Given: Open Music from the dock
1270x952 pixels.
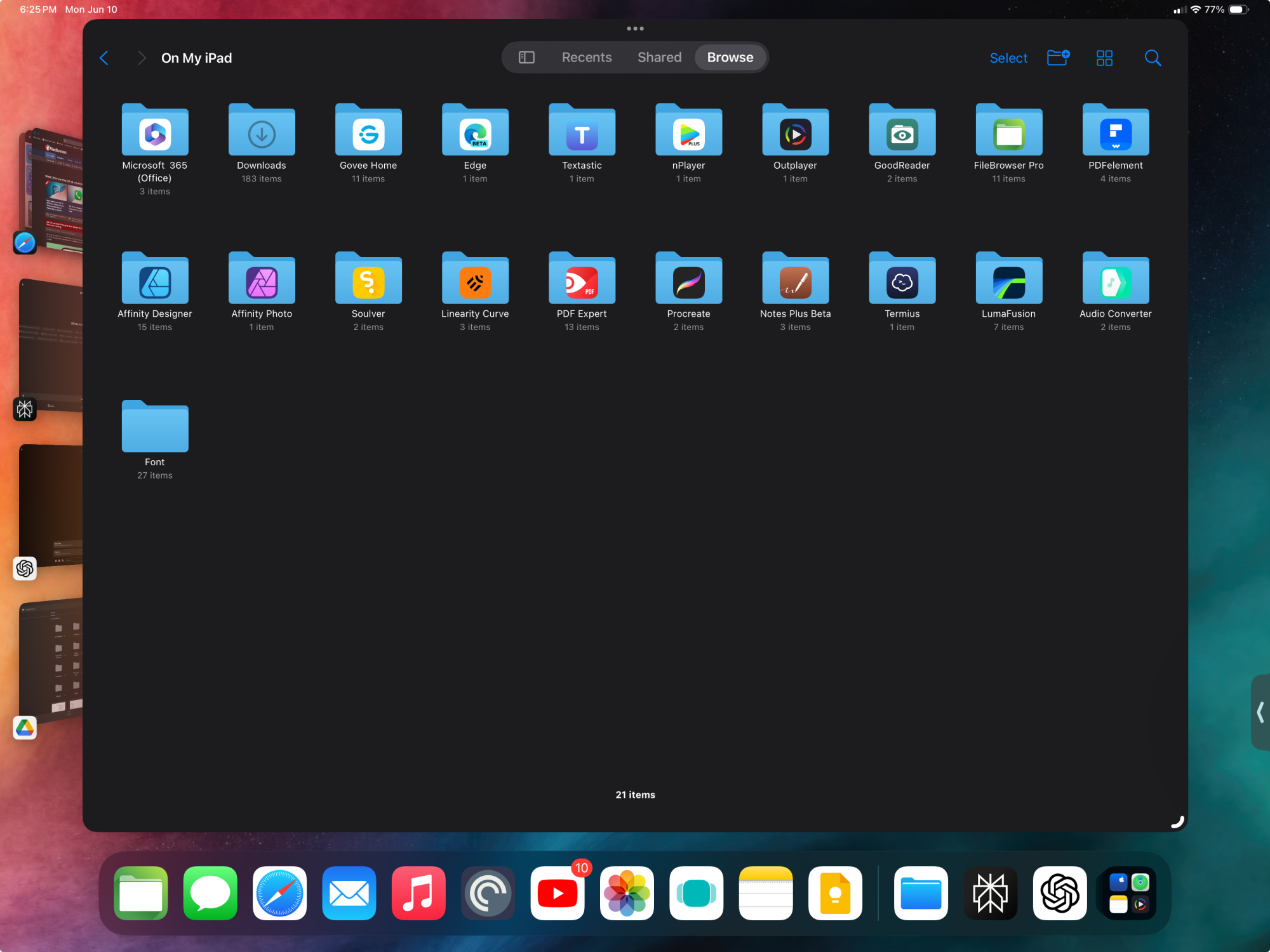Looking at the screenshot, I should 418,894.
